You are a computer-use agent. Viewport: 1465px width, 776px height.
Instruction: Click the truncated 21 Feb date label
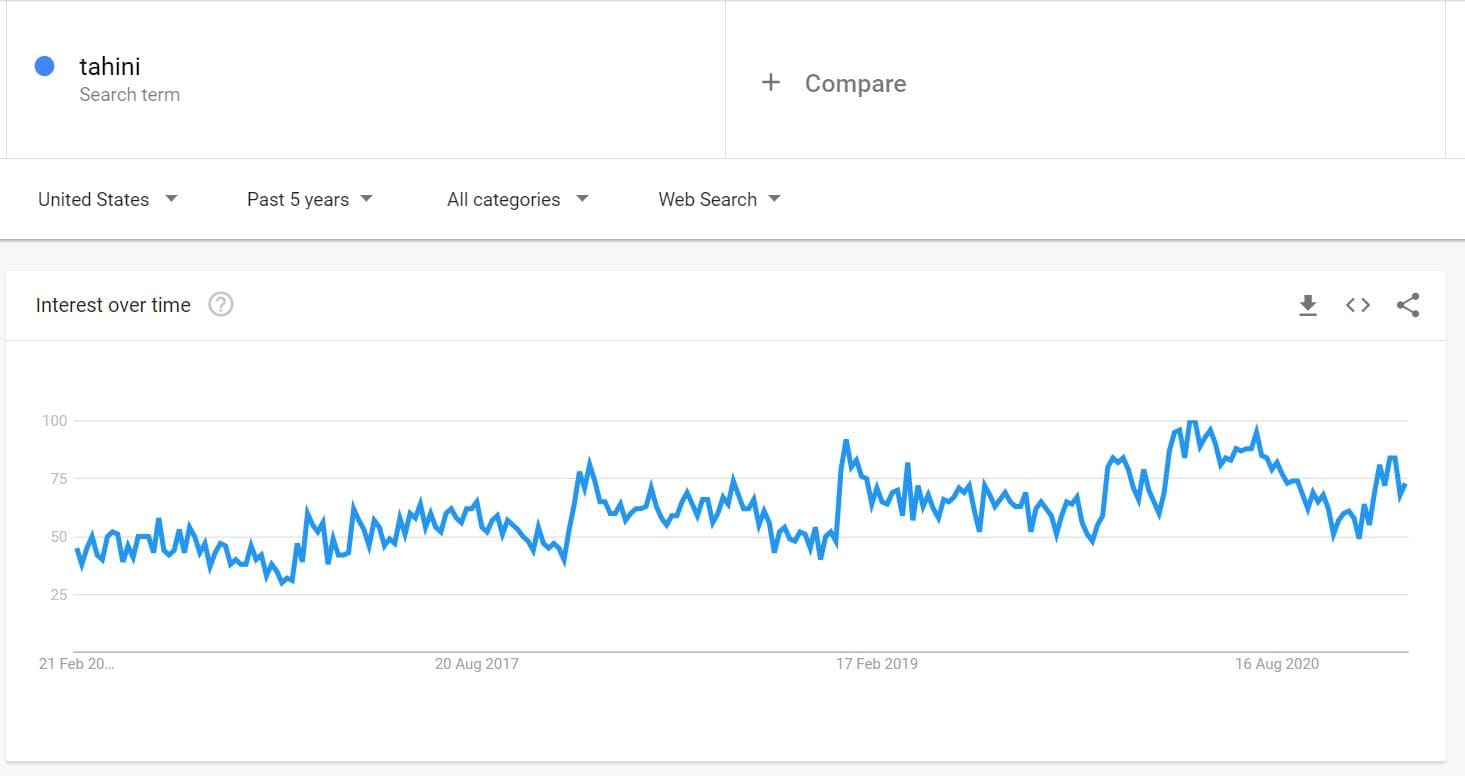click(77, 664)
